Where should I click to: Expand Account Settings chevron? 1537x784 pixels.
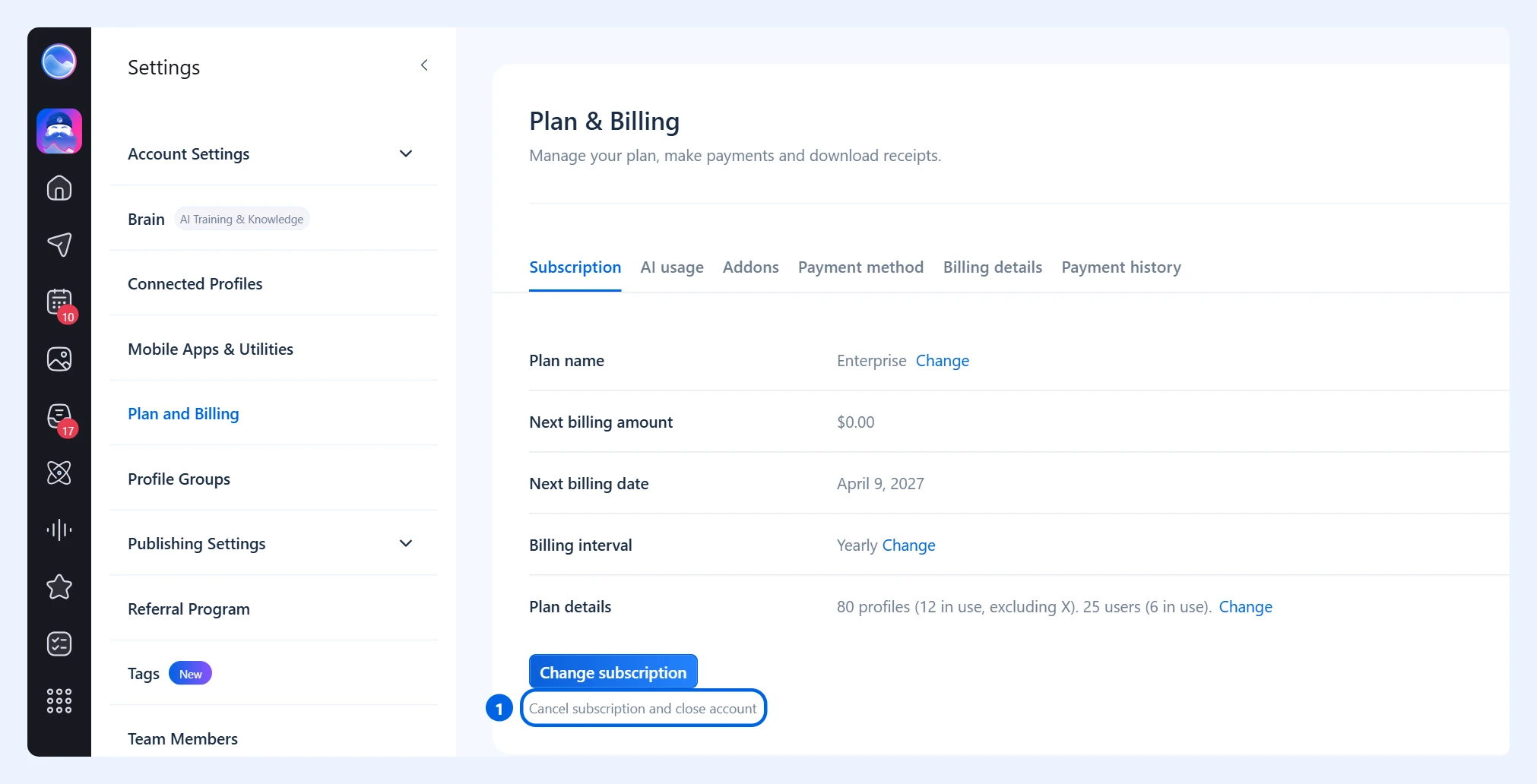coord(406,153)
